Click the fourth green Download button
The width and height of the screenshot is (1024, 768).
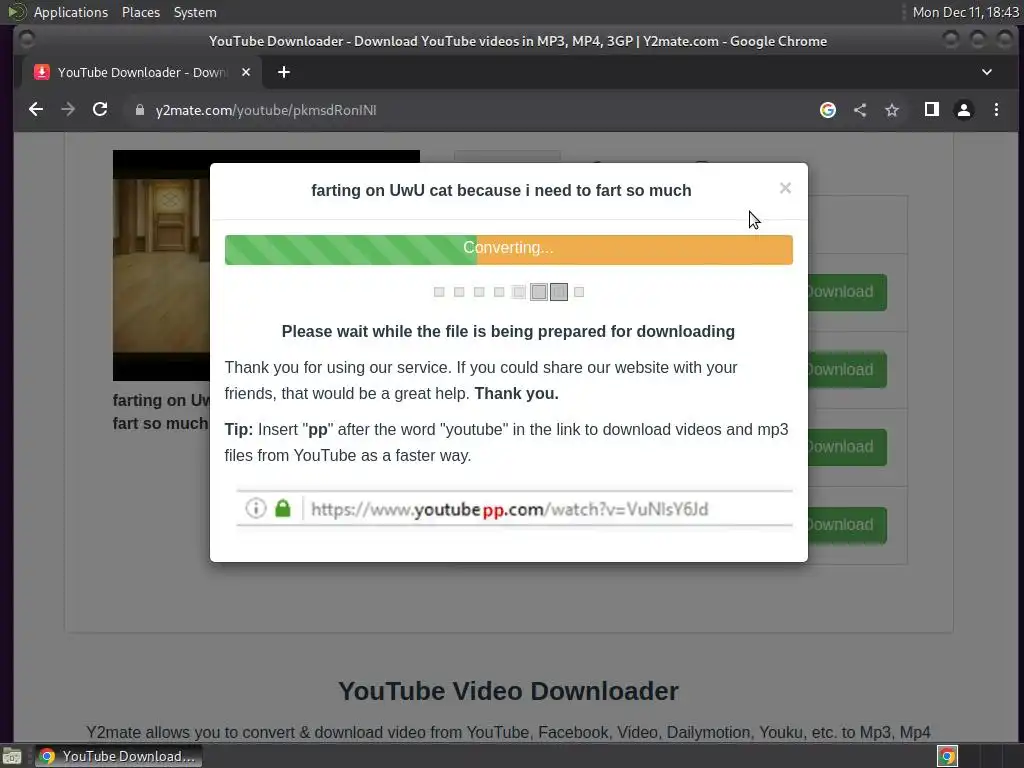click(x=847, y=525)
